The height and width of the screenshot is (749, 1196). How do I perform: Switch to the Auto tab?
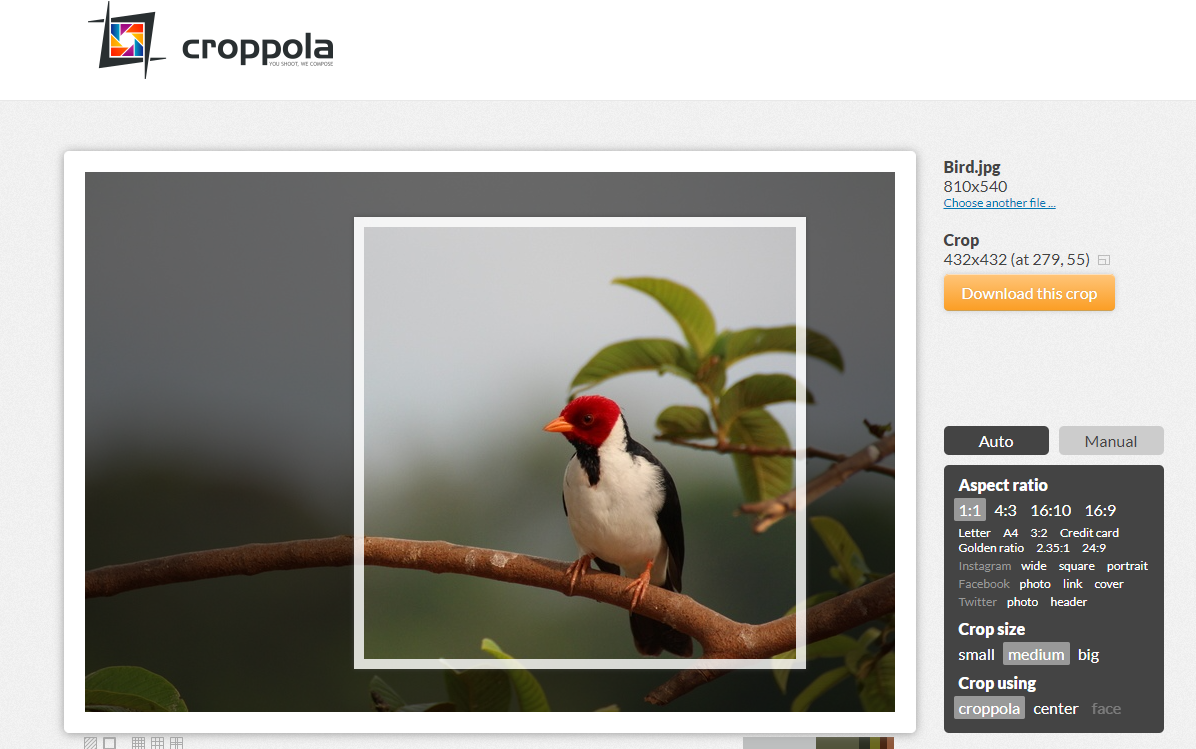pos(996,441)
